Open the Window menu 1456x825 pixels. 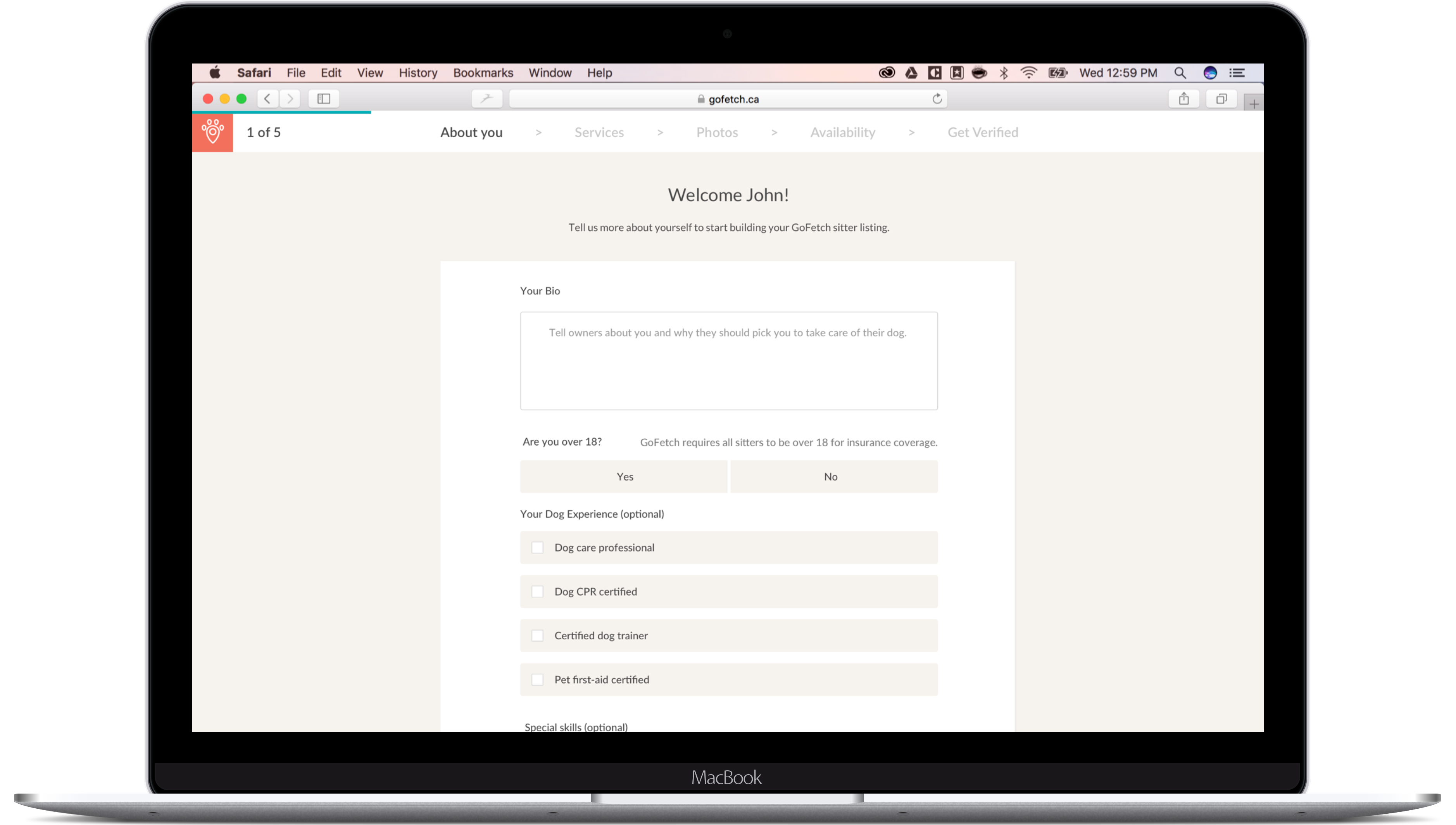550,73
